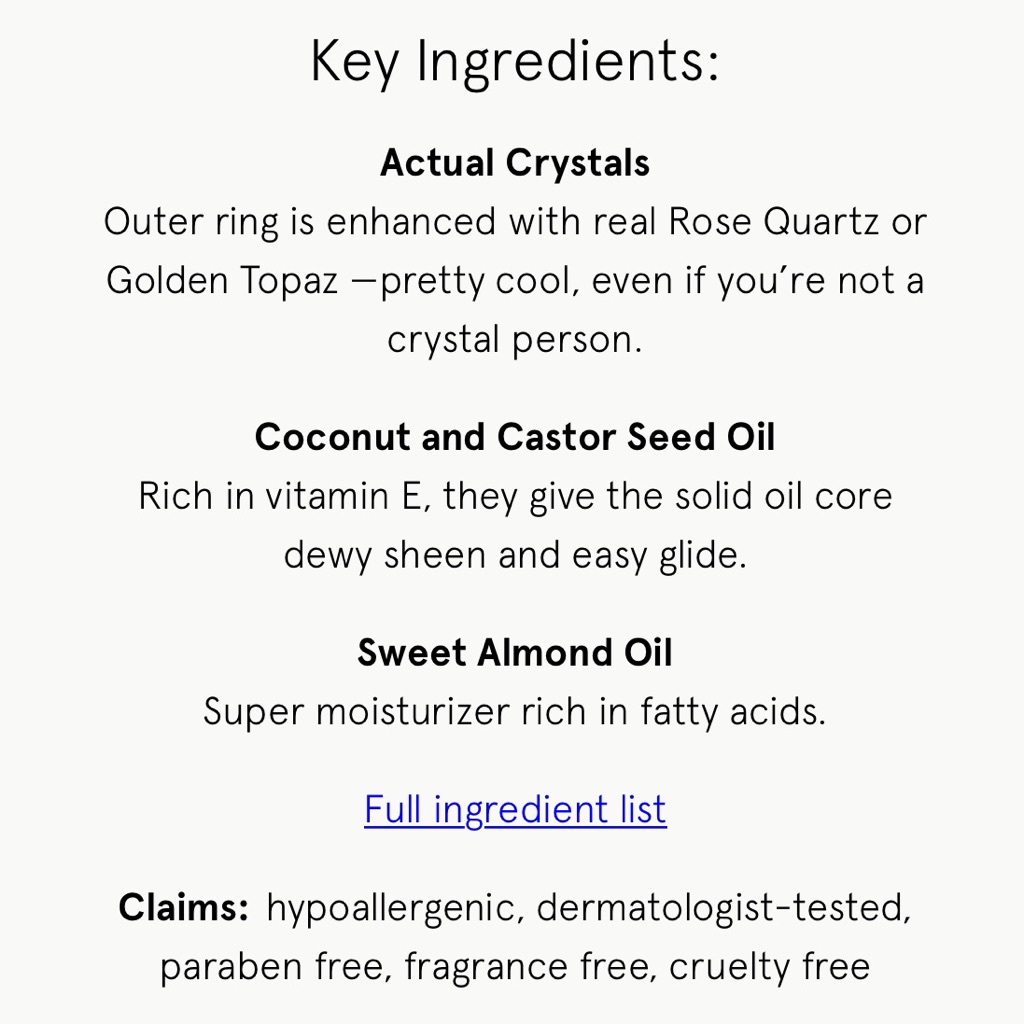
Task: Select the Sweet Almond Oil heading
Action: [x=515, y=652]
